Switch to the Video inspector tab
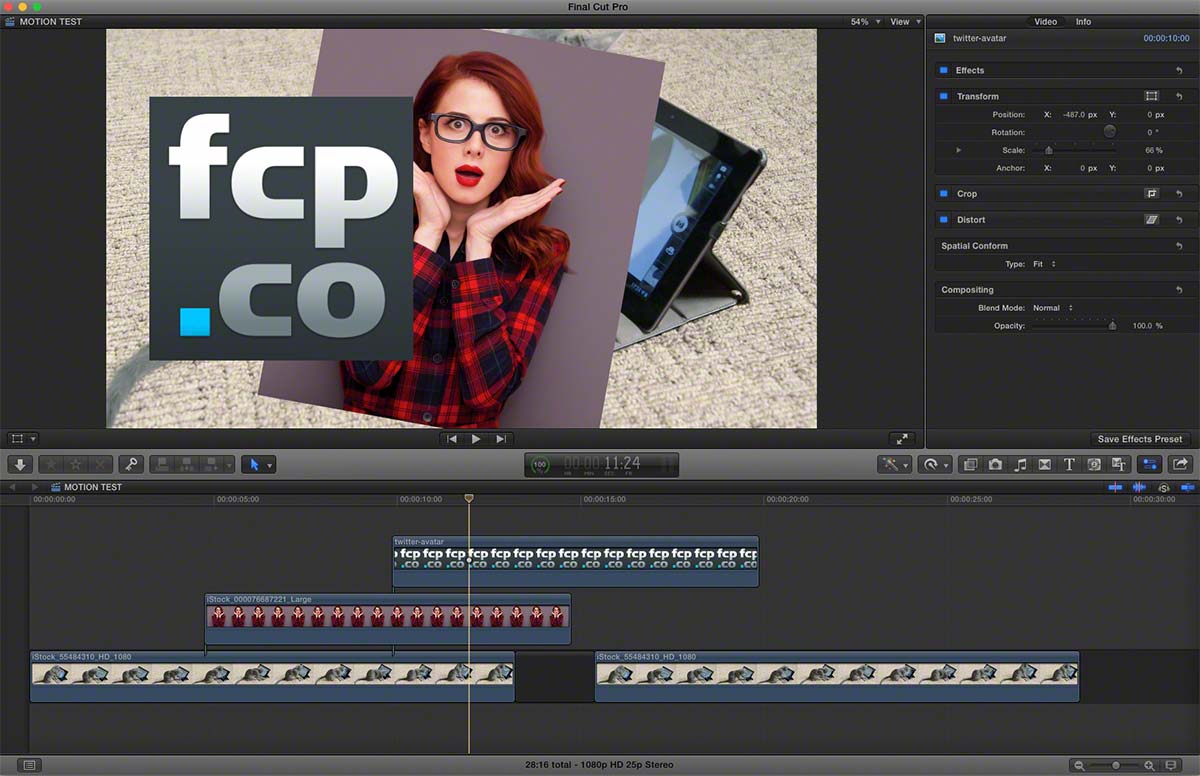Image resolution: width=1200 pixels, height=776 pixels. click(x=1045, y=21)
